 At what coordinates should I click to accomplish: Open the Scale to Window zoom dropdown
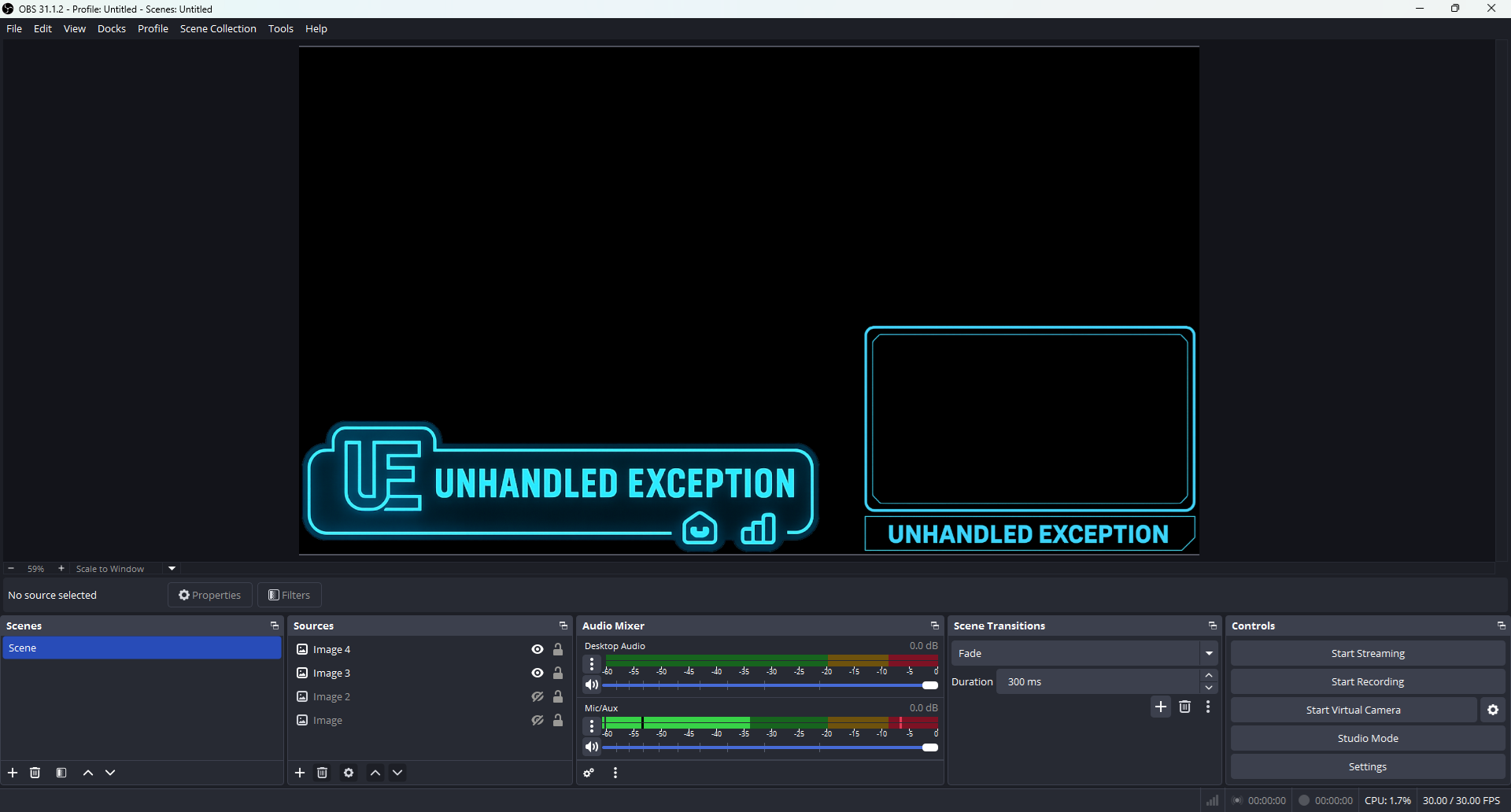click(x=171, y=568)
